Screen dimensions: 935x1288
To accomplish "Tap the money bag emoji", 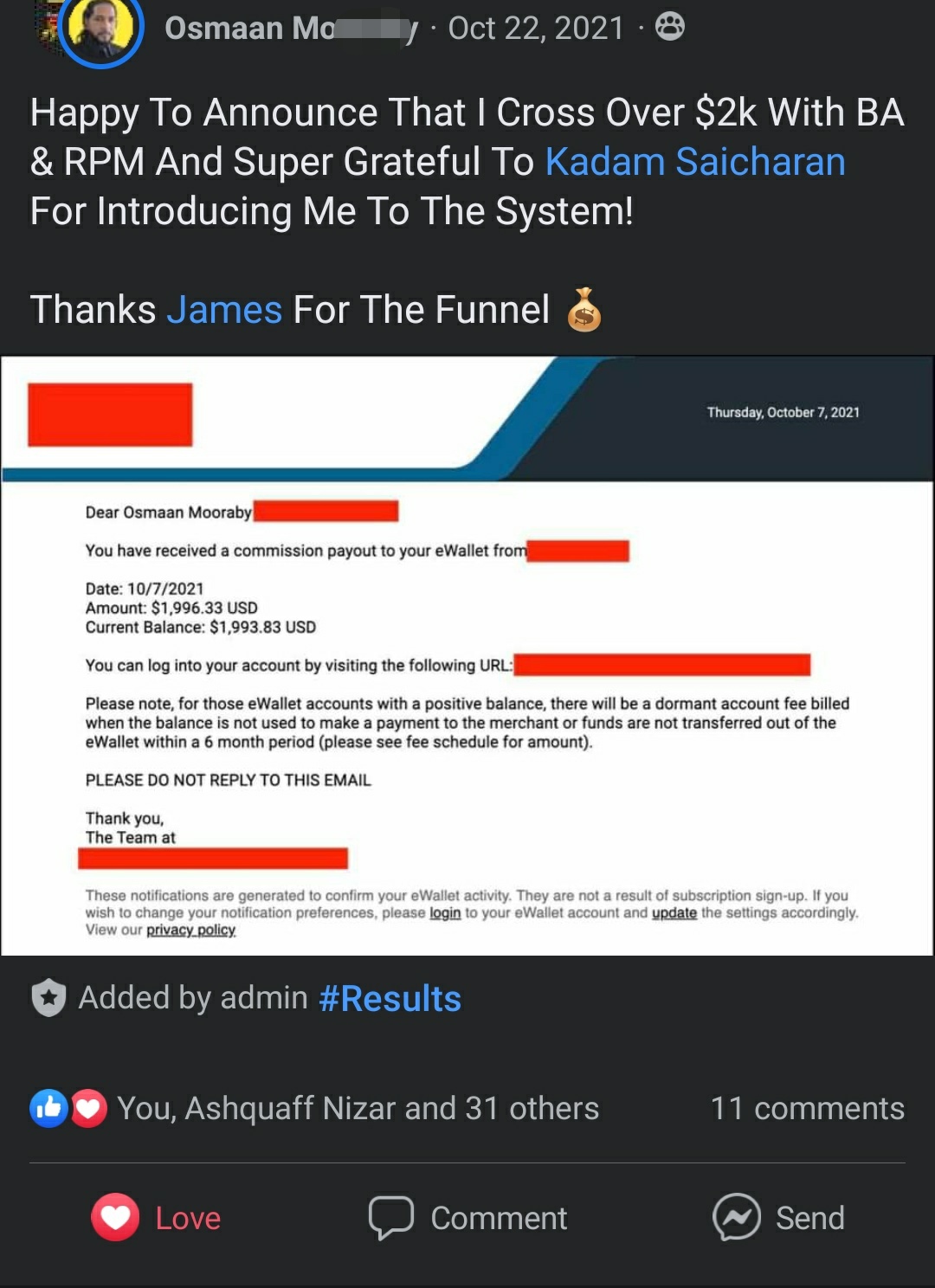I will coord(584,310).
